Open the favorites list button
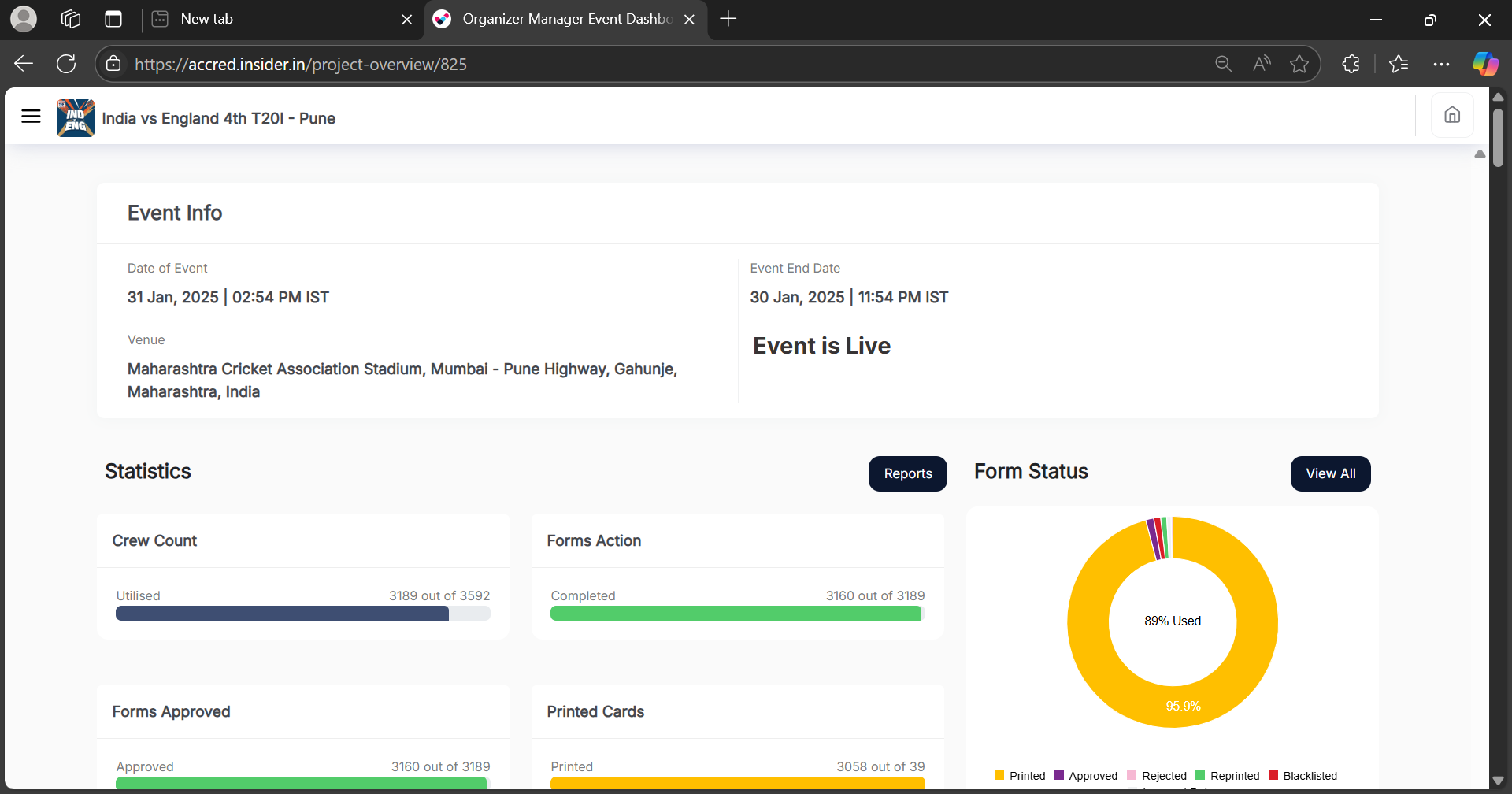 coord(1399,64)
